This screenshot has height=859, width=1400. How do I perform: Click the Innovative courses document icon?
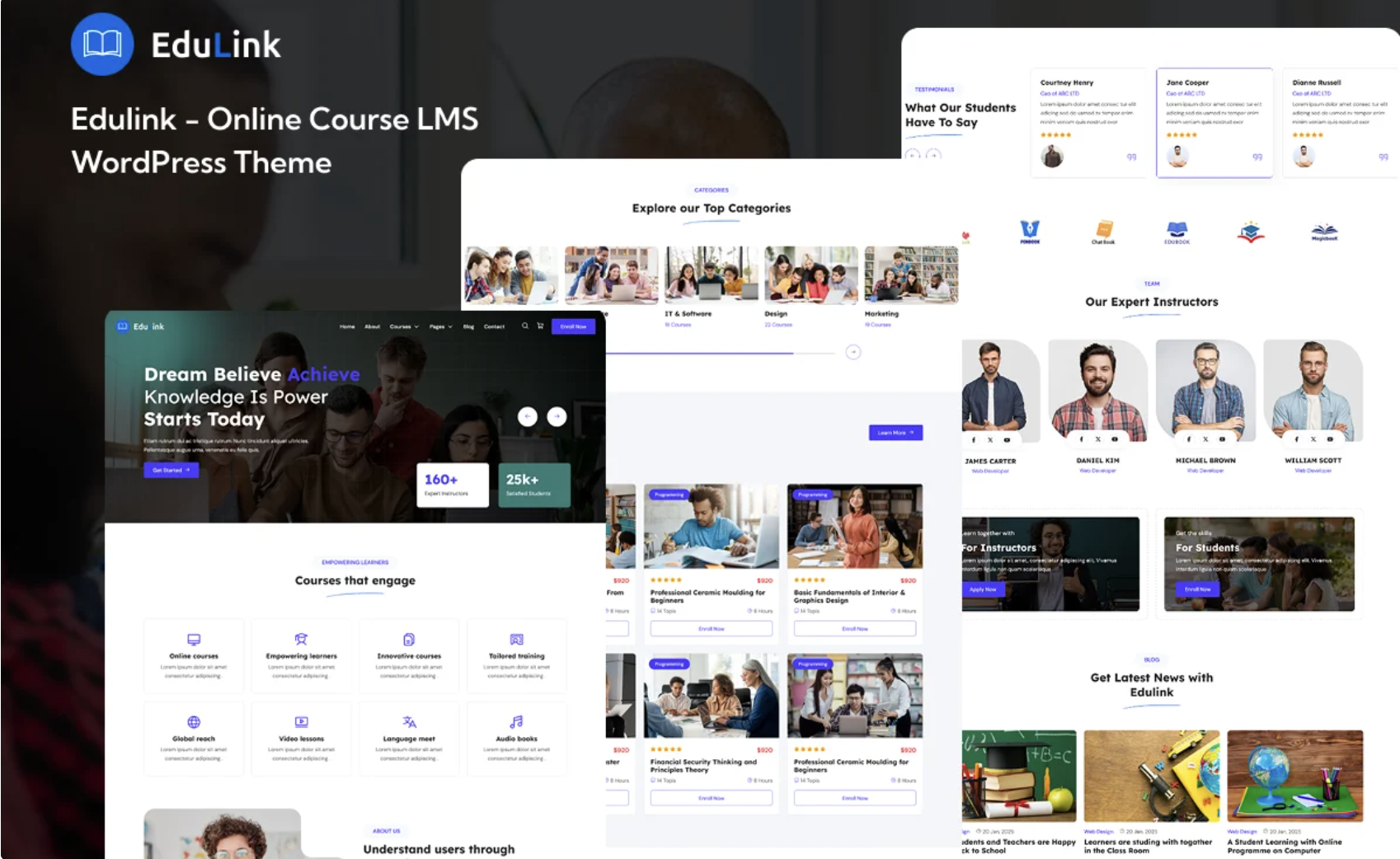pyautogui.click(x=409, y=640)
